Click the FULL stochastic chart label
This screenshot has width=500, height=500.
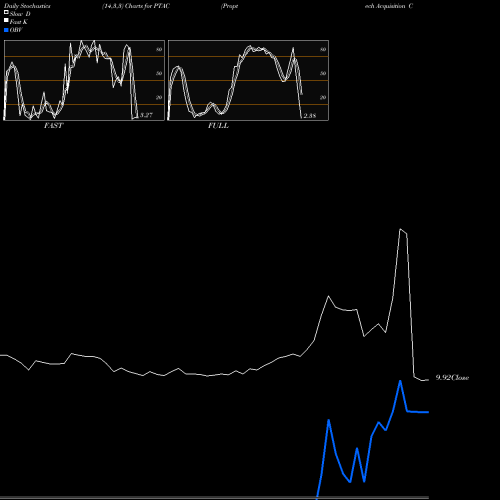click(x=218, y=126)
